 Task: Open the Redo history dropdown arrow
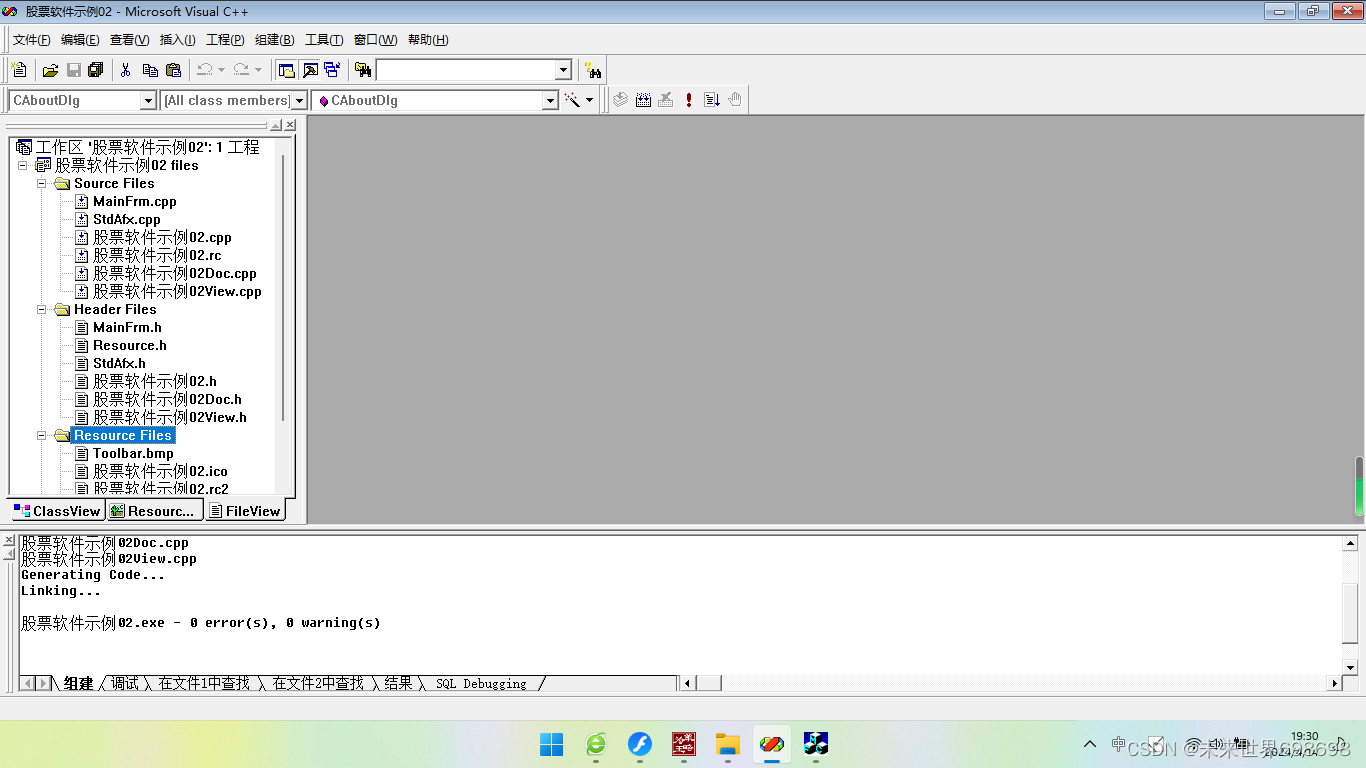[x=258, y=70]
